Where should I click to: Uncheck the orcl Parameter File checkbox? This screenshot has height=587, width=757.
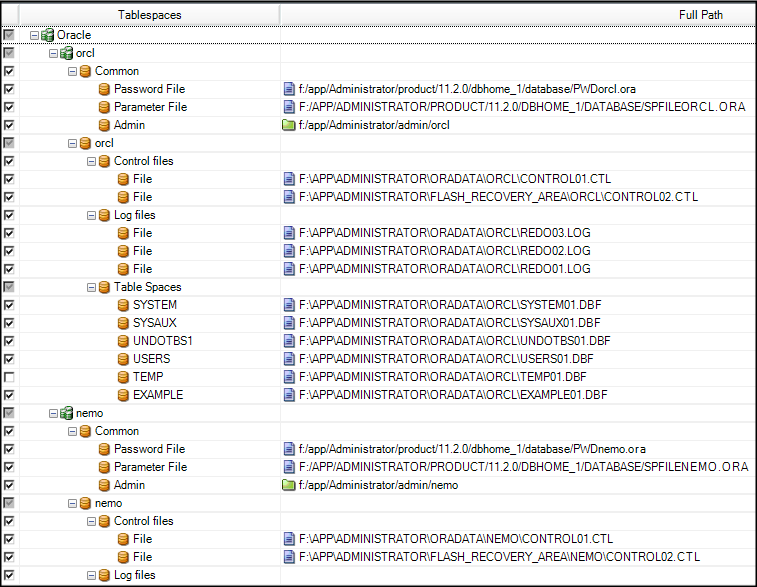[9, 107]
